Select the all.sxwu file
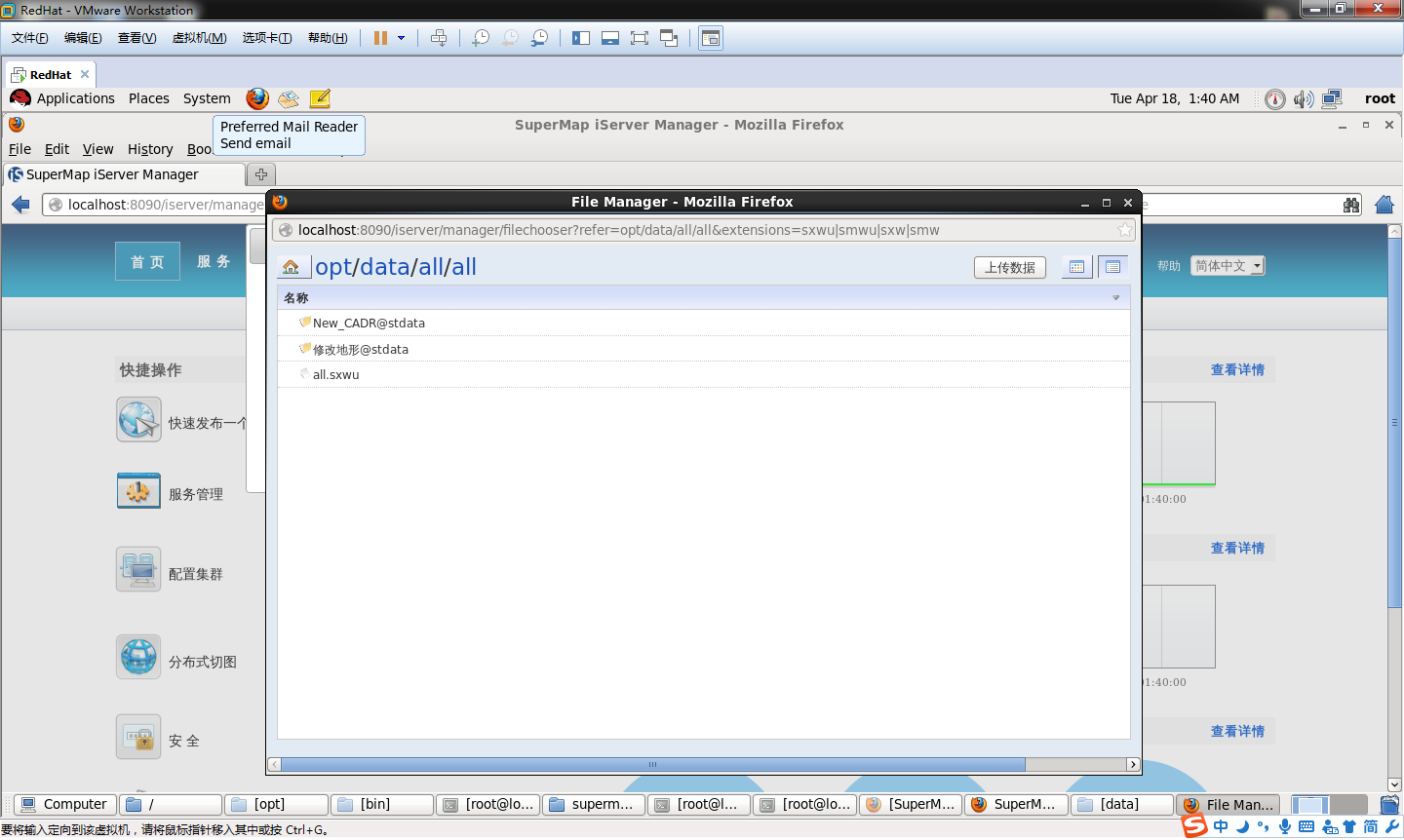 coord(336,374)
